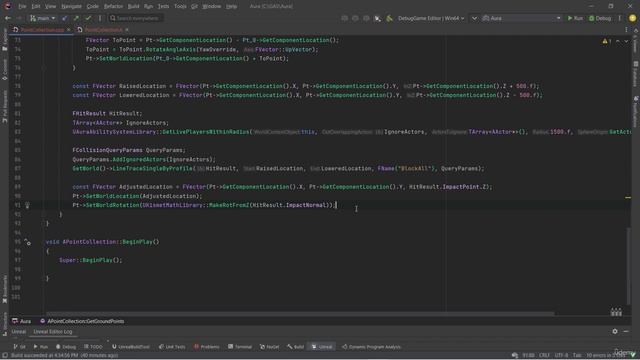
Task: Click the update project icon
Action: 64,18
